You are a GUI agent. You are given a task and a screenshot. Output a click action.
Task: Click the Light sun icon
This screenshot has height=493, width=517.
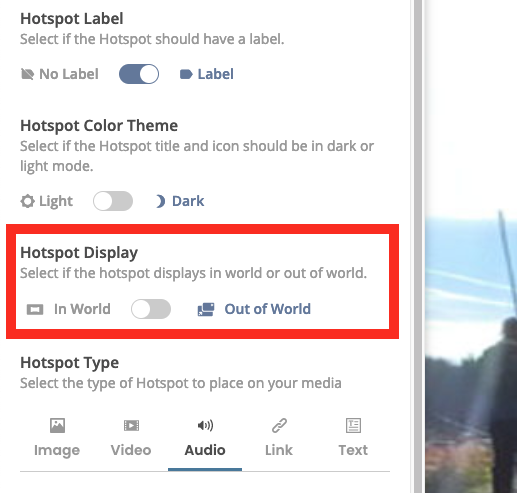(27, 201)
